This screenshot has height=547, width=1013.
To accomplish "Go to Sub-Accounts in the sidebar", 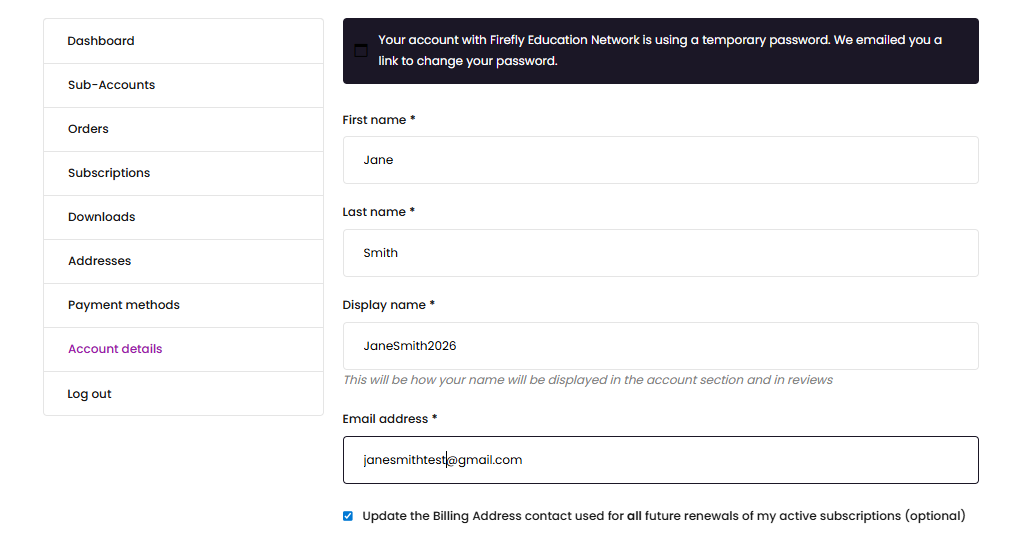I will click(111, 85).
